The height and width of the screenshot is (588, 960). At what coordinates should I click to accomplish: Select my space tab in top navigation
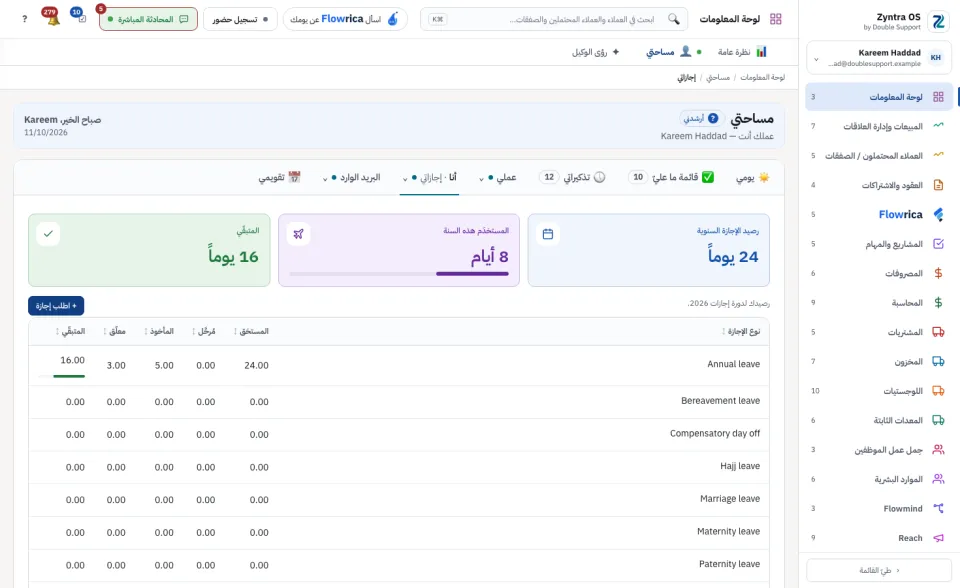[674, 52]
